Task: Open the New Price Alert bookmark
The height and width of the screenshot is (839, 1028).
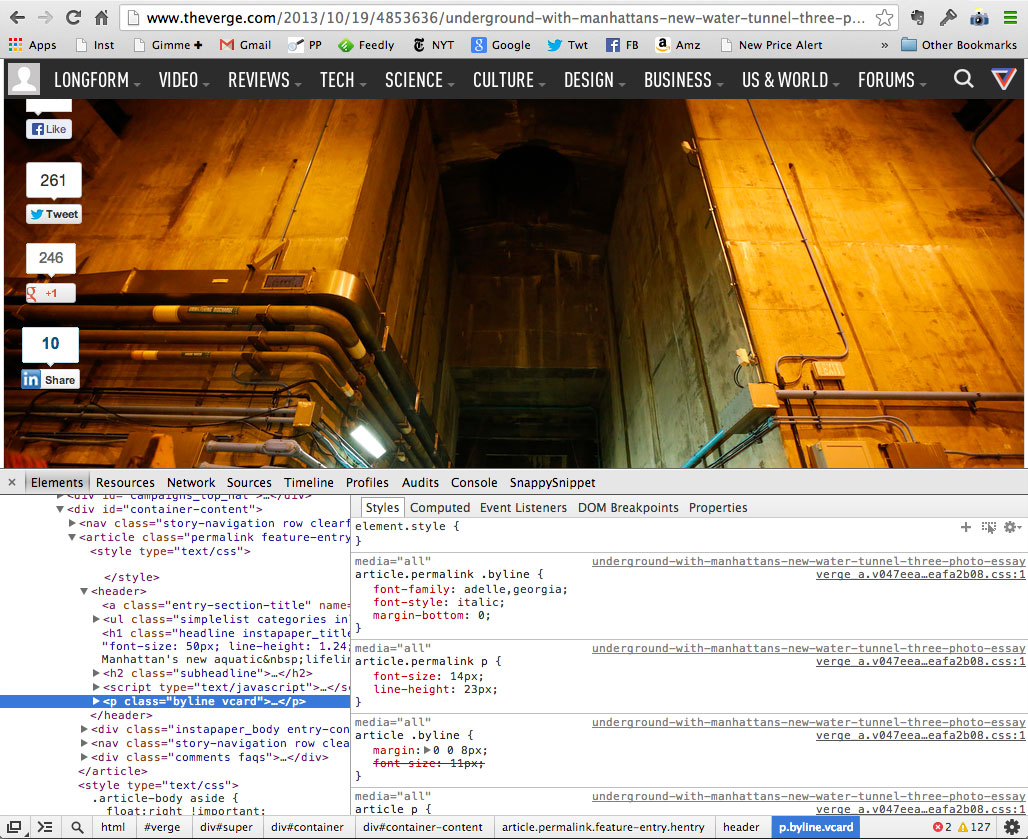Action: click(x=771, y=45)
